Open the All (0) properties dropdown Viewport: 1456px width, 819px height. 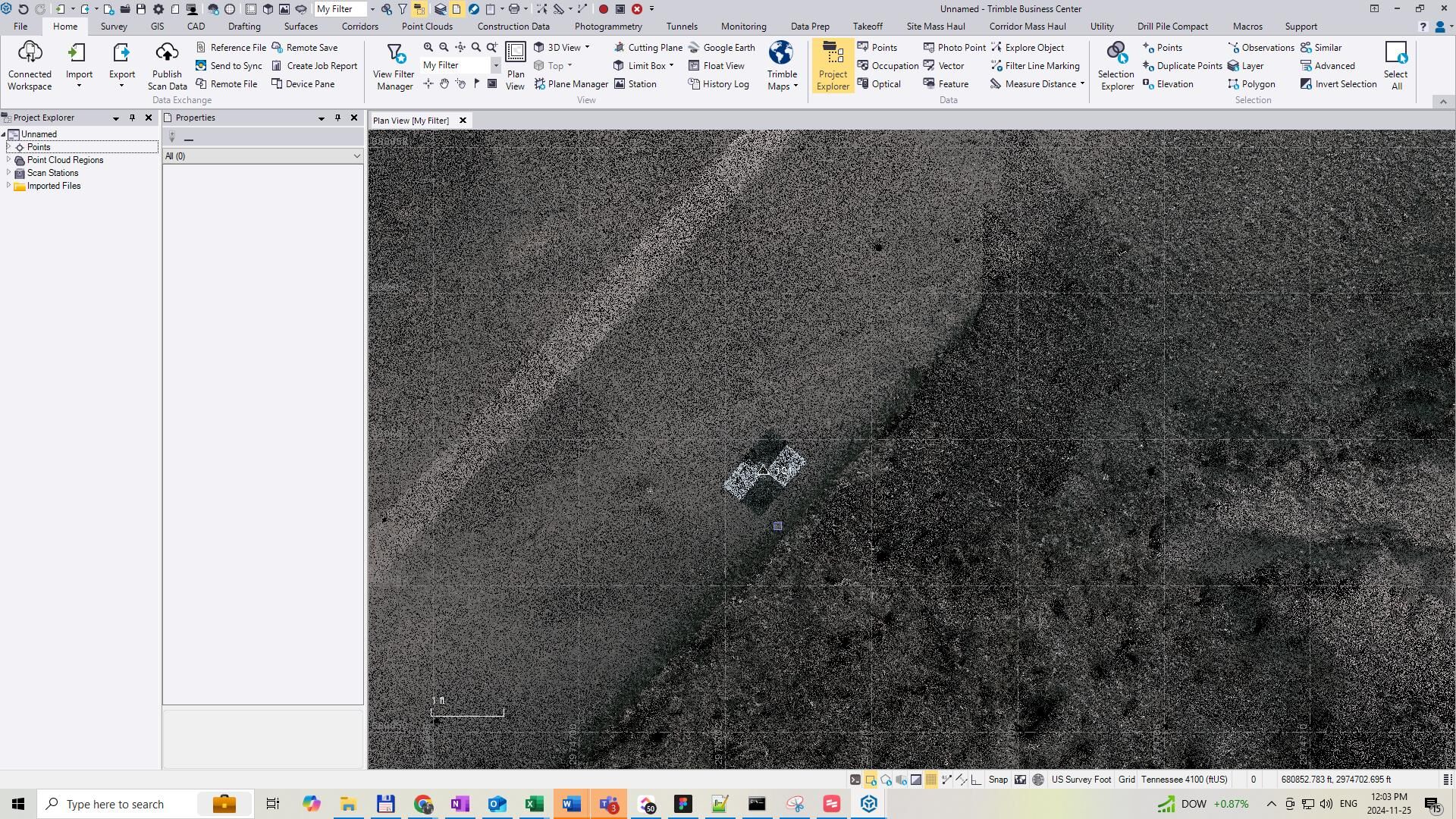pos(356,156)
